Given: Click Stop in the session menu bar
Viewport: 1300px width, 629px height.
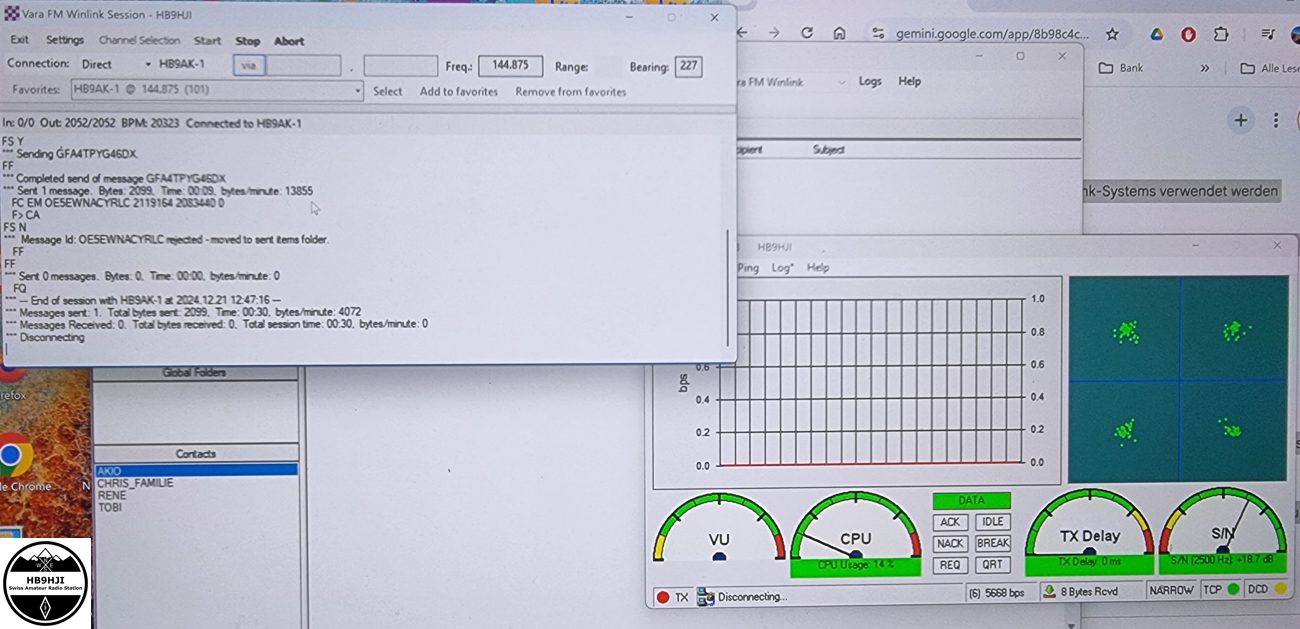Looking at the screenshot, I should 247,41.
